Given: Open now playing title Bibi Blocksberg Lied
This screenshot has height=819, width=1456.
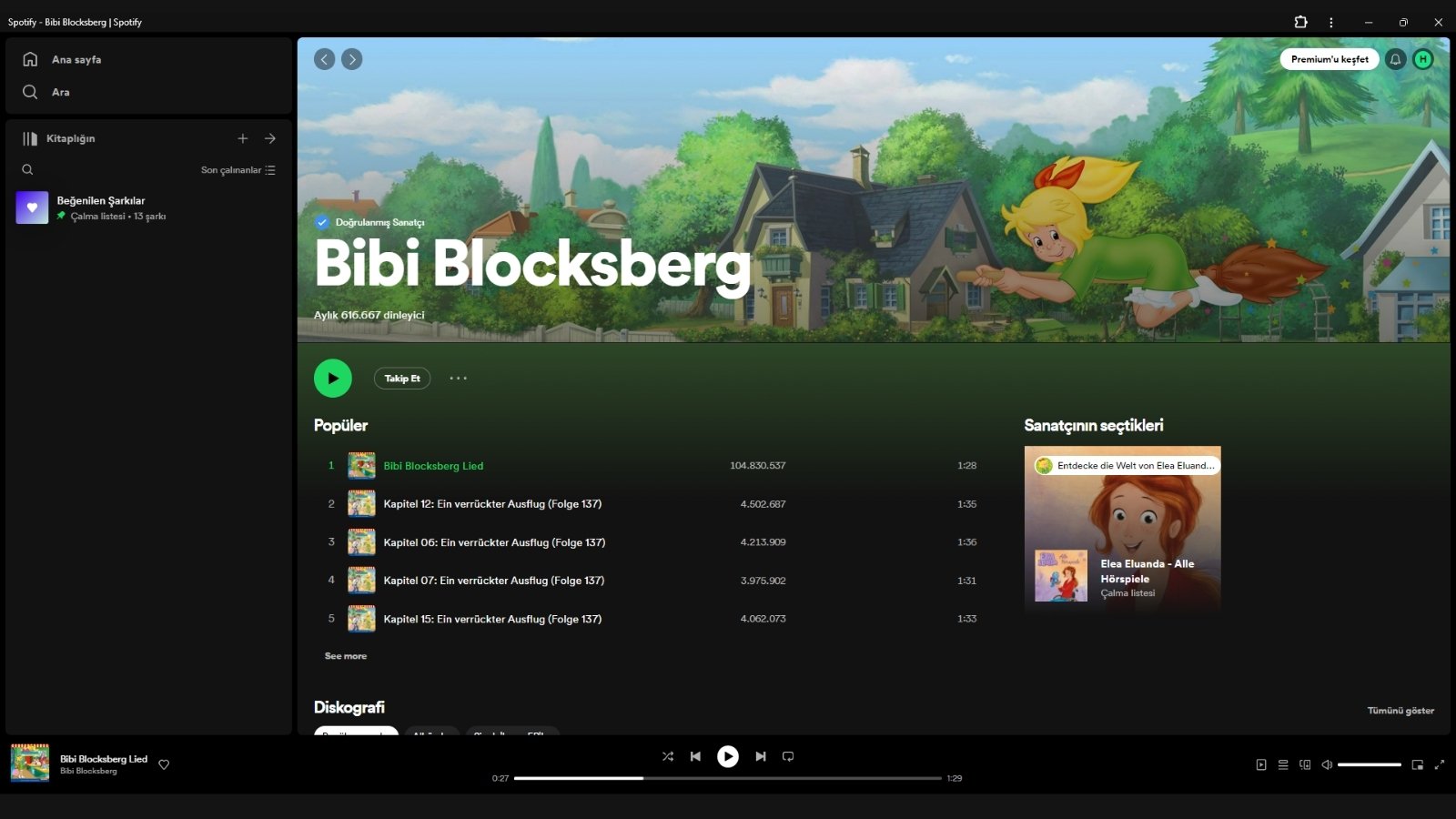Looking at the screenshot, I should (x=104, y=759).
